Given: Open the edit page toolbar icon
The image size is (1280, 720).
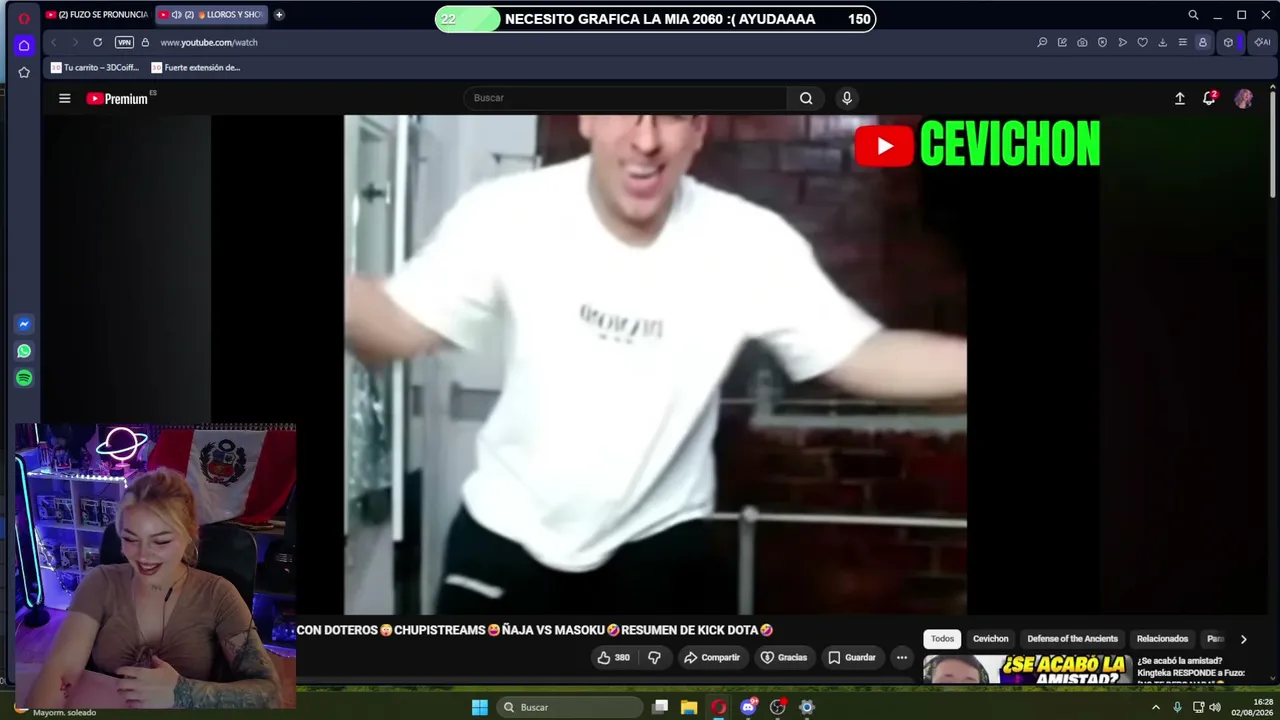Looking at the screenshot, I should coord(1062,42).
